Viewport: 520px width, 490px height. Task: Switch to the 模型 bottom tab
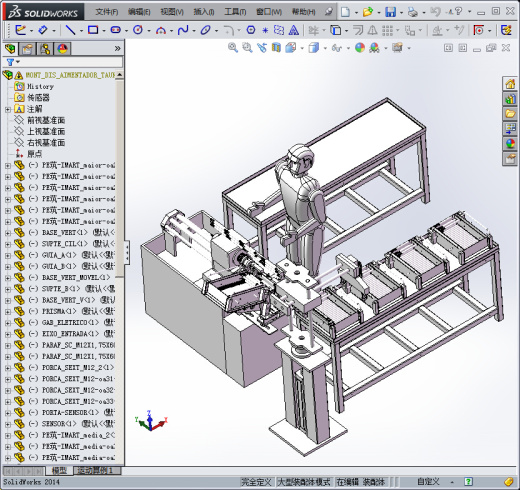tap(59, 471)
